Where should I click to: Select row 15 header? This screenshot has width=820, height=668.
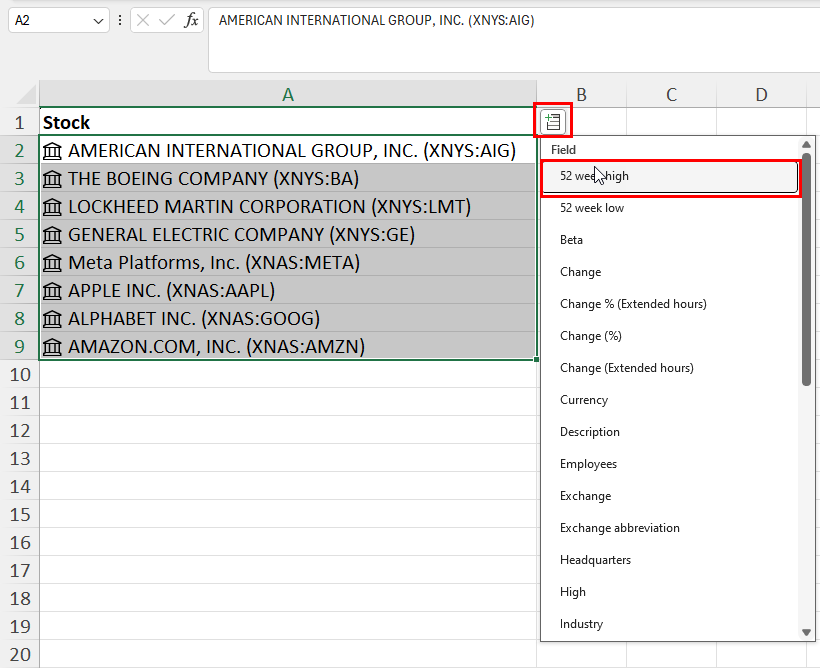click(x=20, y=515)
